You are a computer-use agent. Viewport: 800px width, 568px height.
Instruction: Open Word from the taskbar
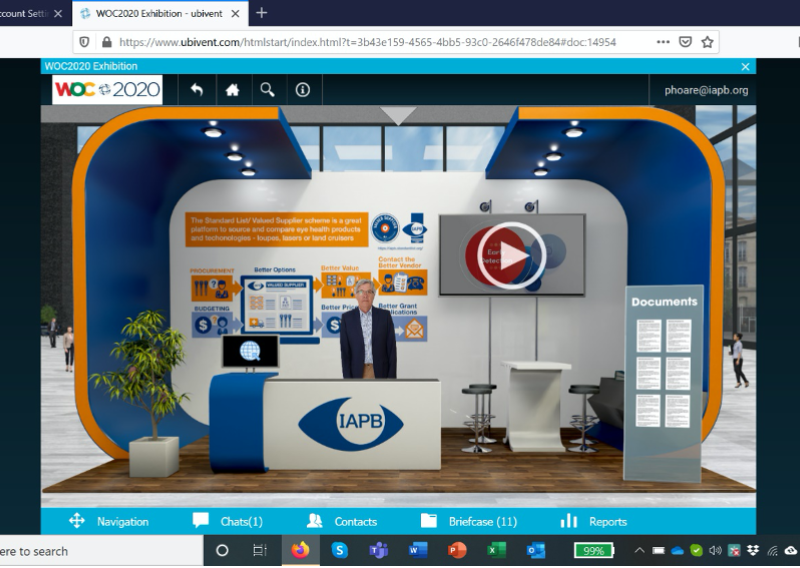point(418,550)
